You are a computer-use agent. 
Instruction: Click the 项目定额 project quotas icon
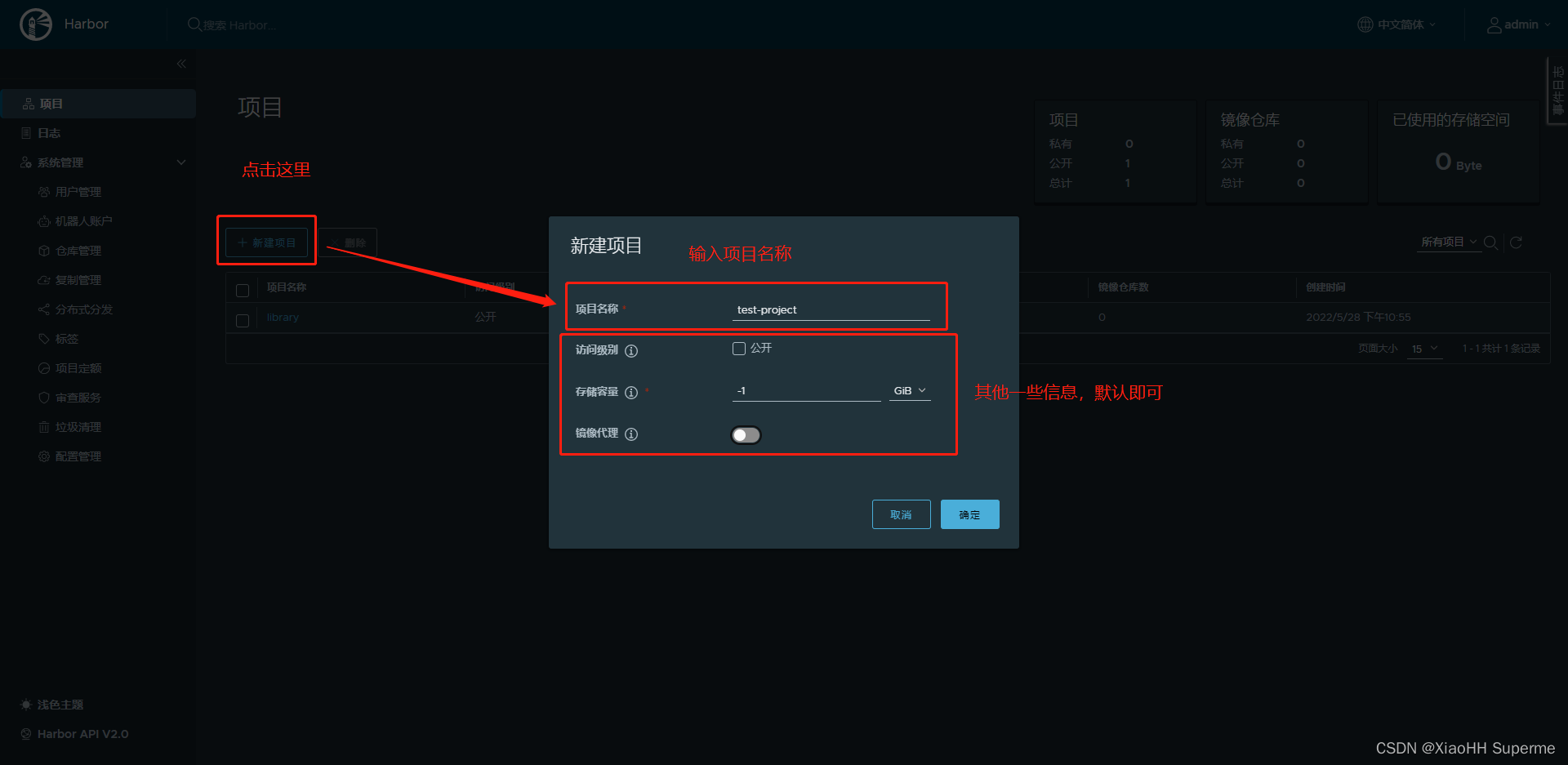(x=44, y=368)
